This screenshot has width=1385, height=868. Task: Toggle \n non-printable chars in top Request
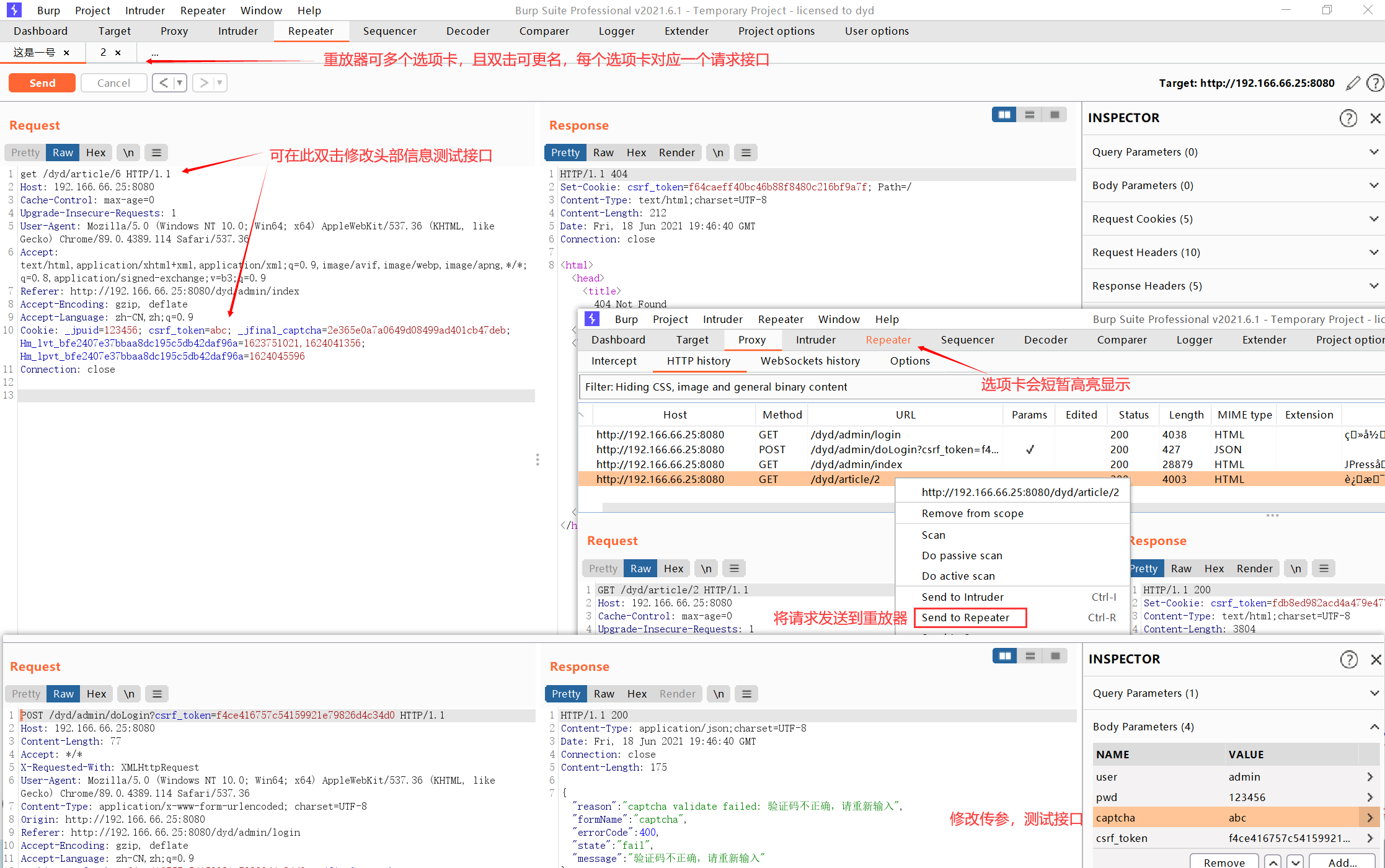128,153
